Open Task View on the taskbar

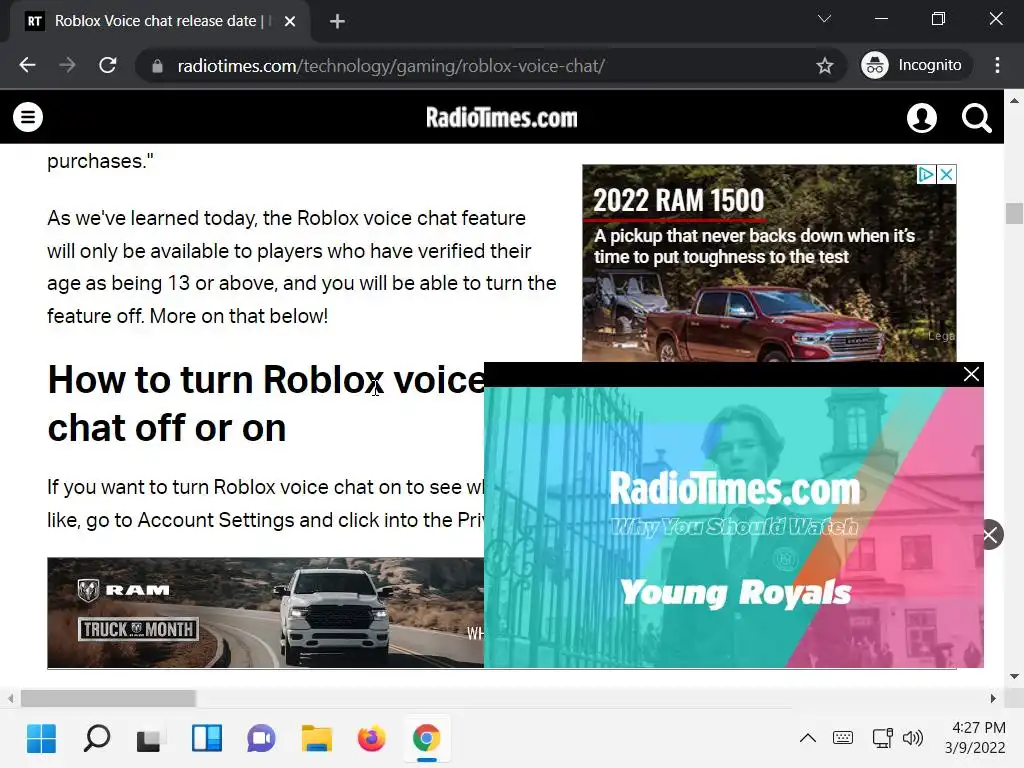150,739
